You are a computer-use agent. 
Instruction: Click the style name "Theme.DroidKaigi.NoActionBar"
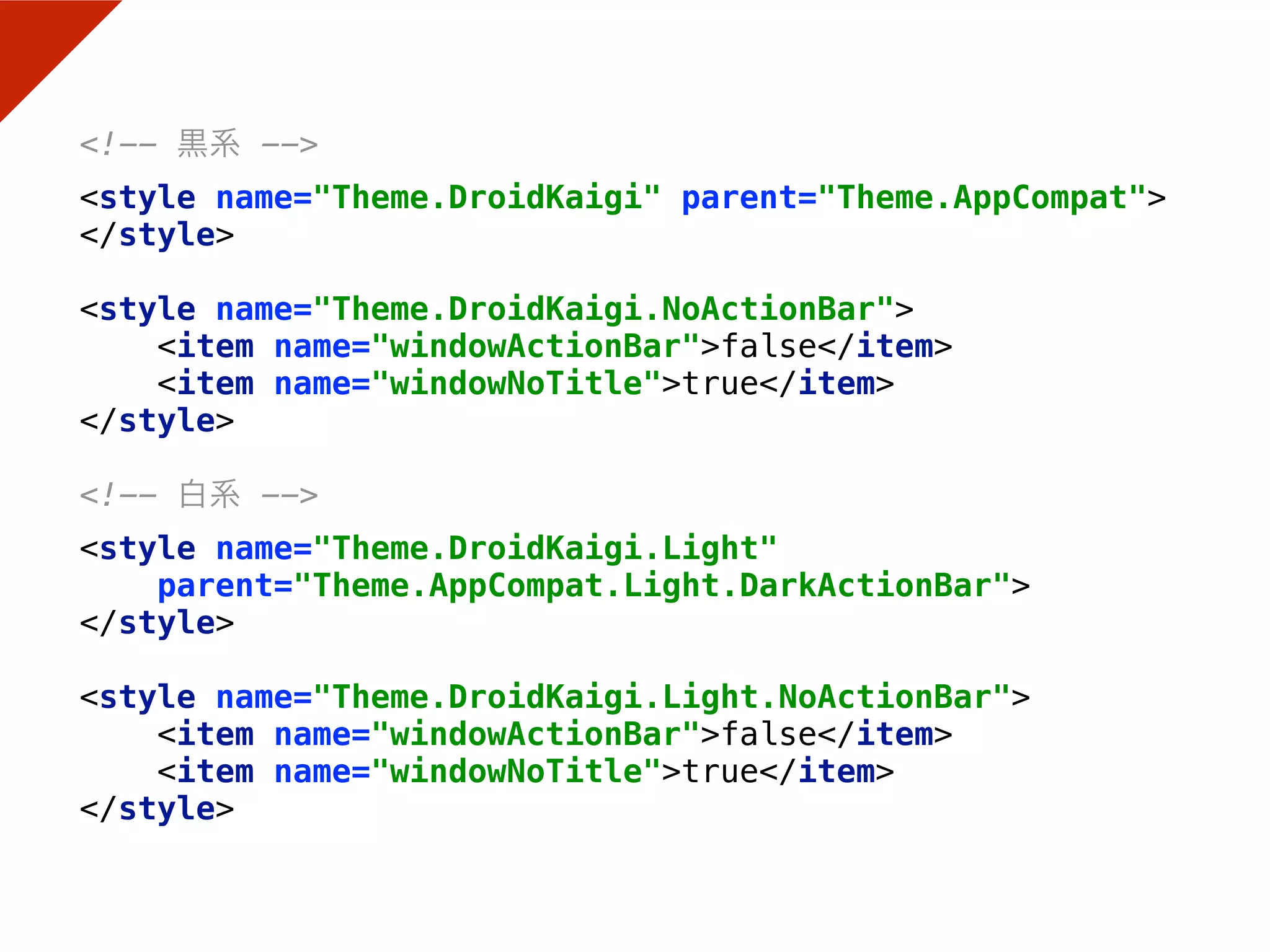(x=604, y=309)
